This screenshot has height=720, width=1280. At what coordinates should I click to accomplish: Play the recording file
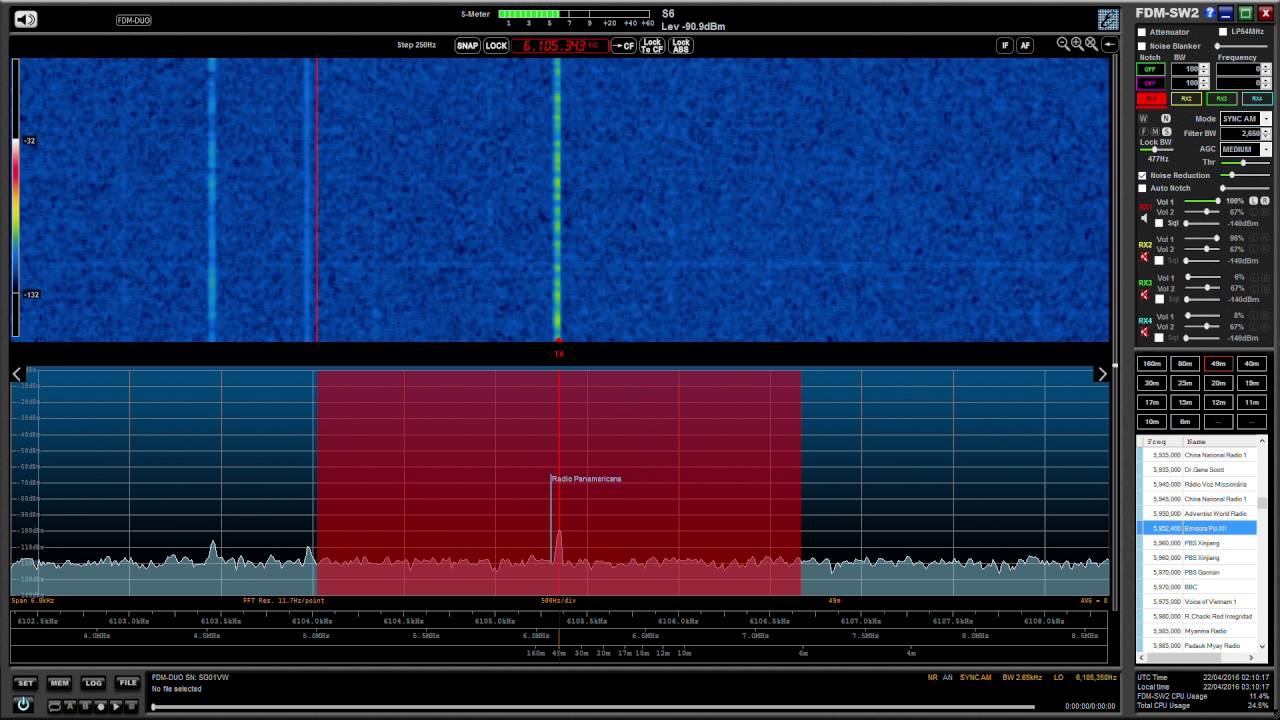click(116, 706)
